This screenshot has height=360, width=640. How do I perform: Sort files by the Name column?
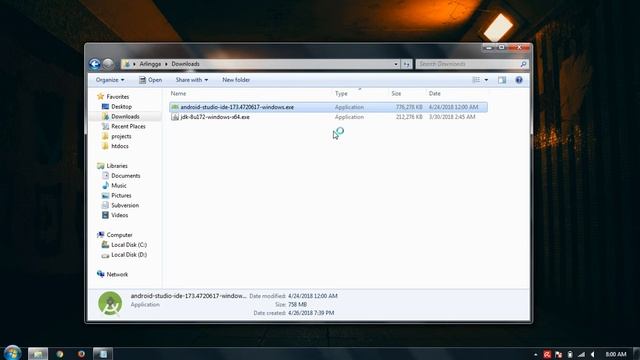[178, 93]
